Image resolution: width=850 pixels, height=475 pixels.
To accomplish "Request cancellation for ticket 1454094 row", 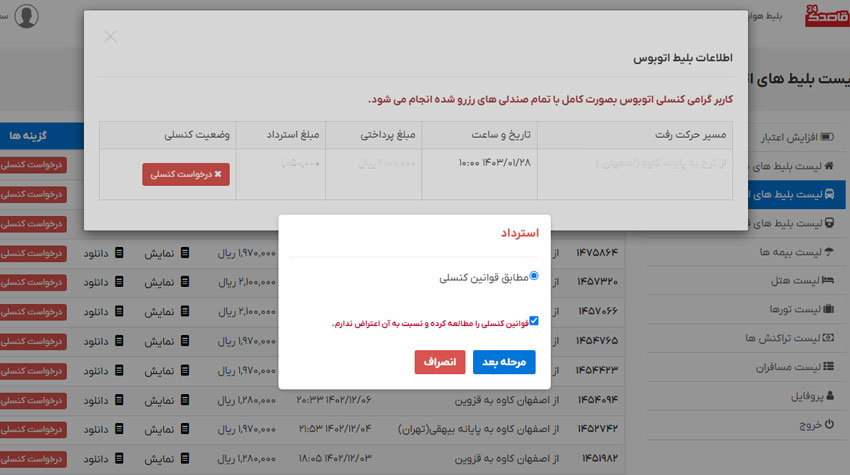I will click(x=33, y=400).
